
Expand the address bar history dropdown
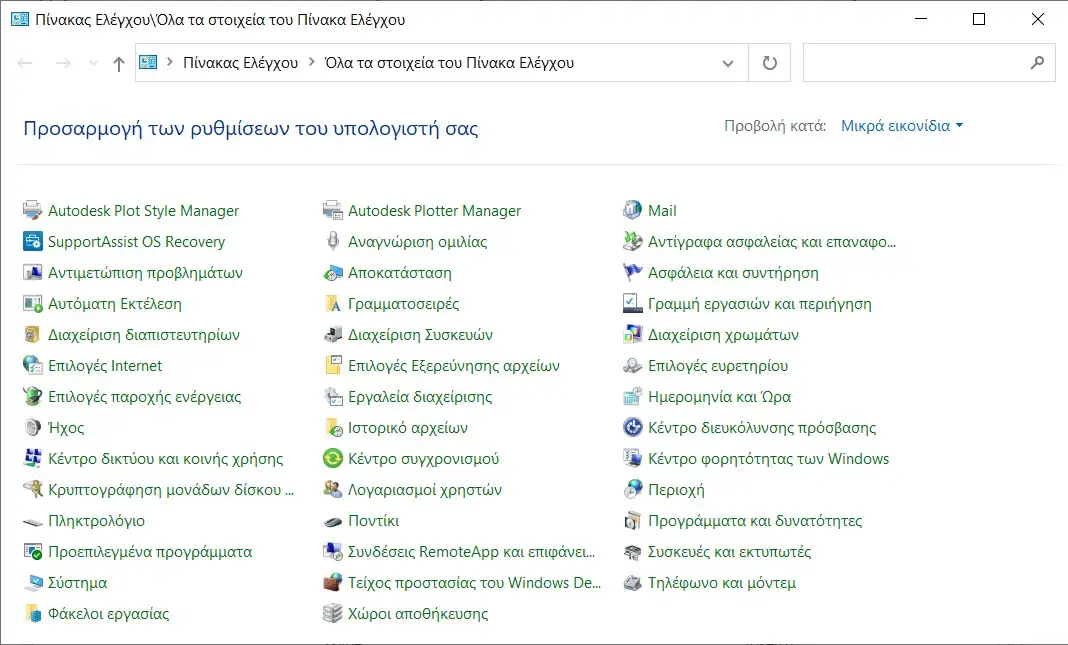pos(727,63)
